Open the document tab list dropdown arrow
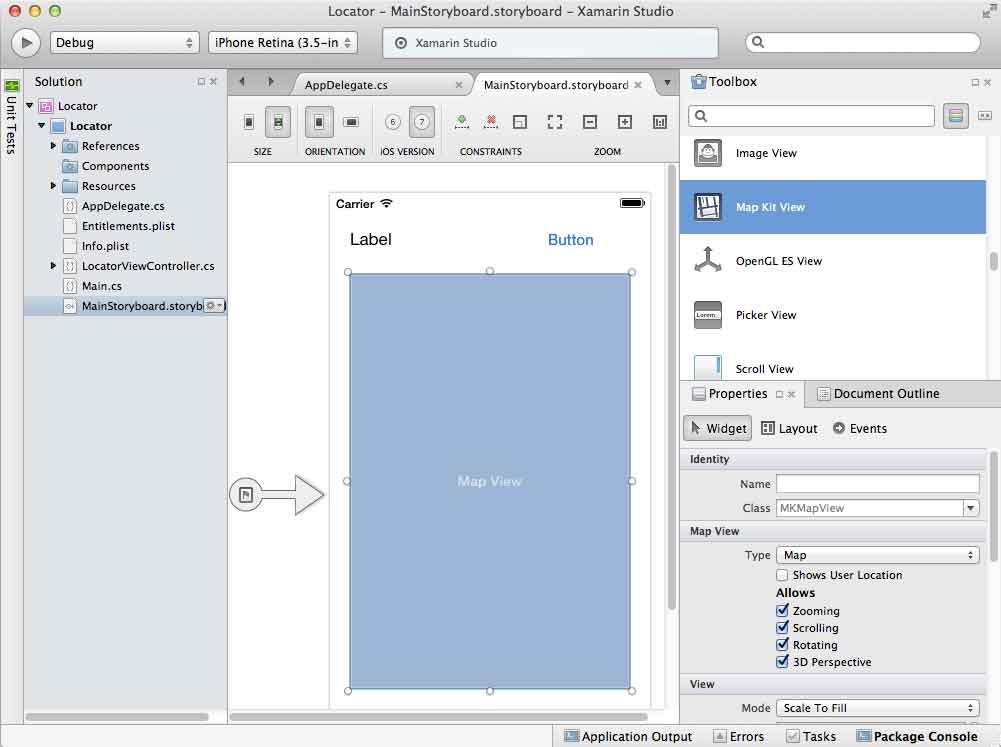This screenshot has width=1001, height=747. pos(667,83)
